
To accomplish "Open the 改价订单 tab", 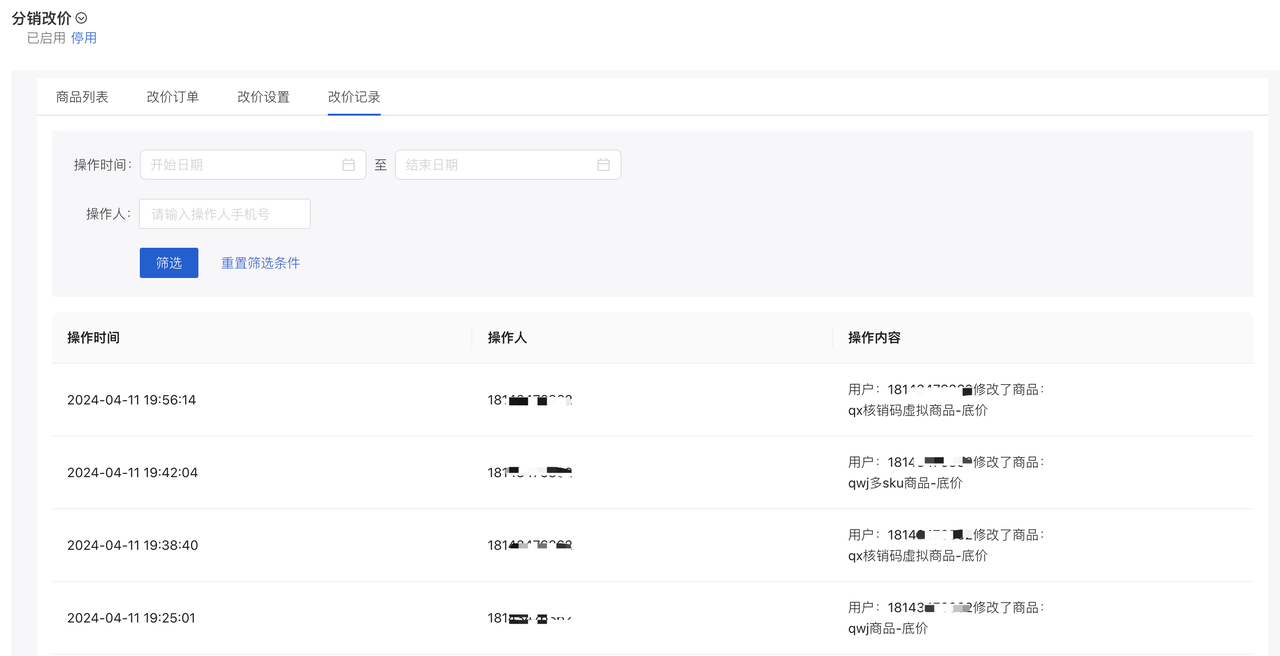I will [173, 97].
